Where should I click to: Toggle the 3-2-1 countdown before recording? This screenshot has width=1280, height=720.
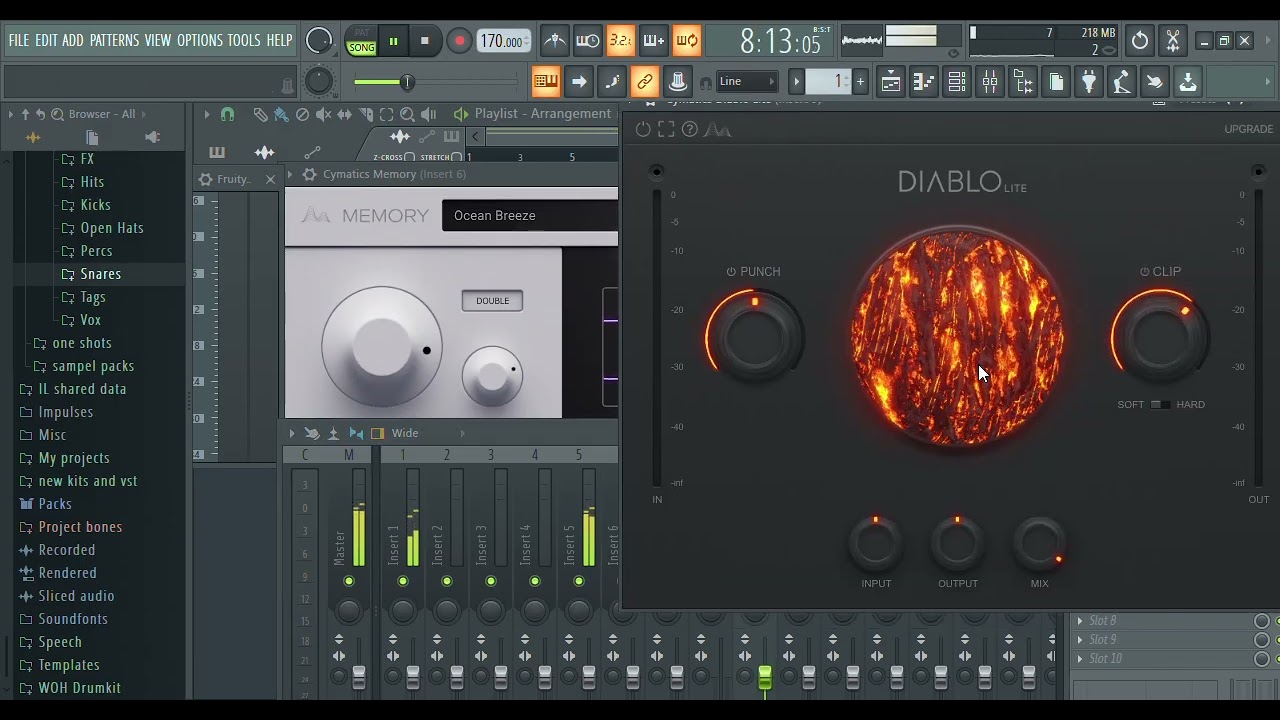pos(621,40)
